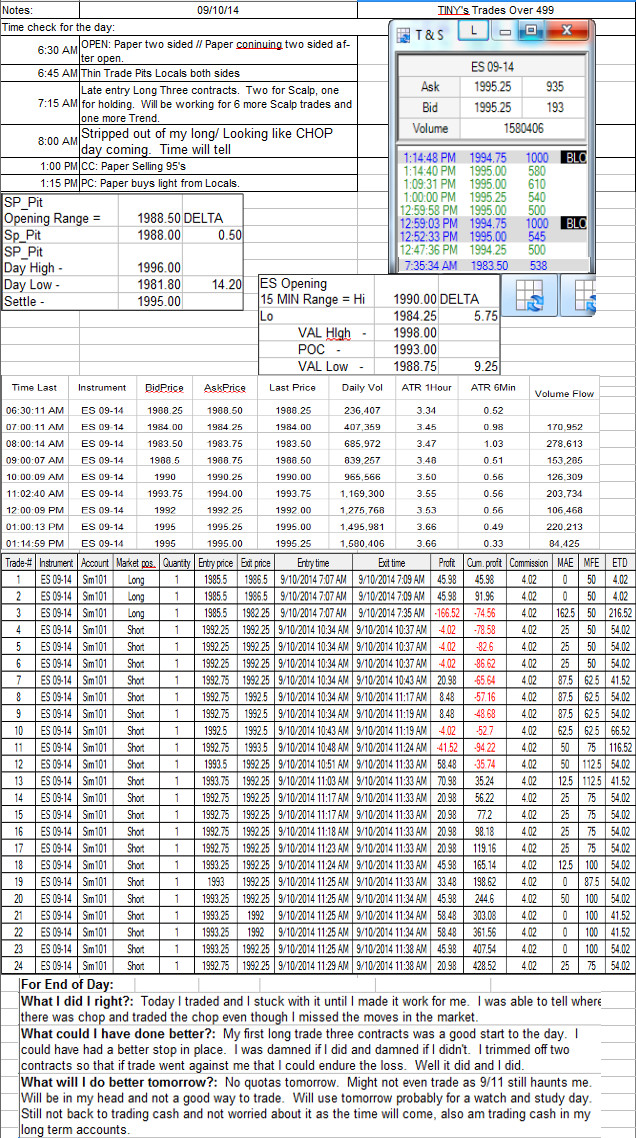Select the Ask size value 935
This screenshot has width=636, height=1138.
tap(555, 86)
